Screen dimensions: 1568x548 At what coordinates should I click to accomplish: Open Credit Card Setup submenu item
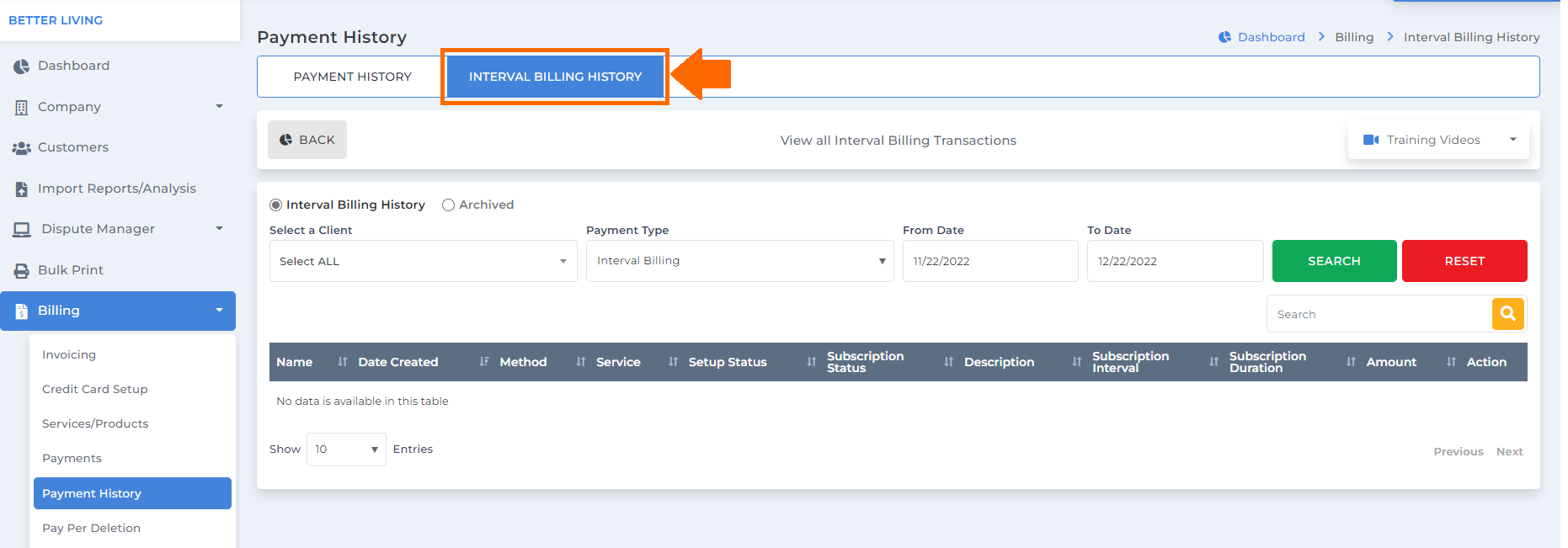pyautogui.click(x=95, y=390)
